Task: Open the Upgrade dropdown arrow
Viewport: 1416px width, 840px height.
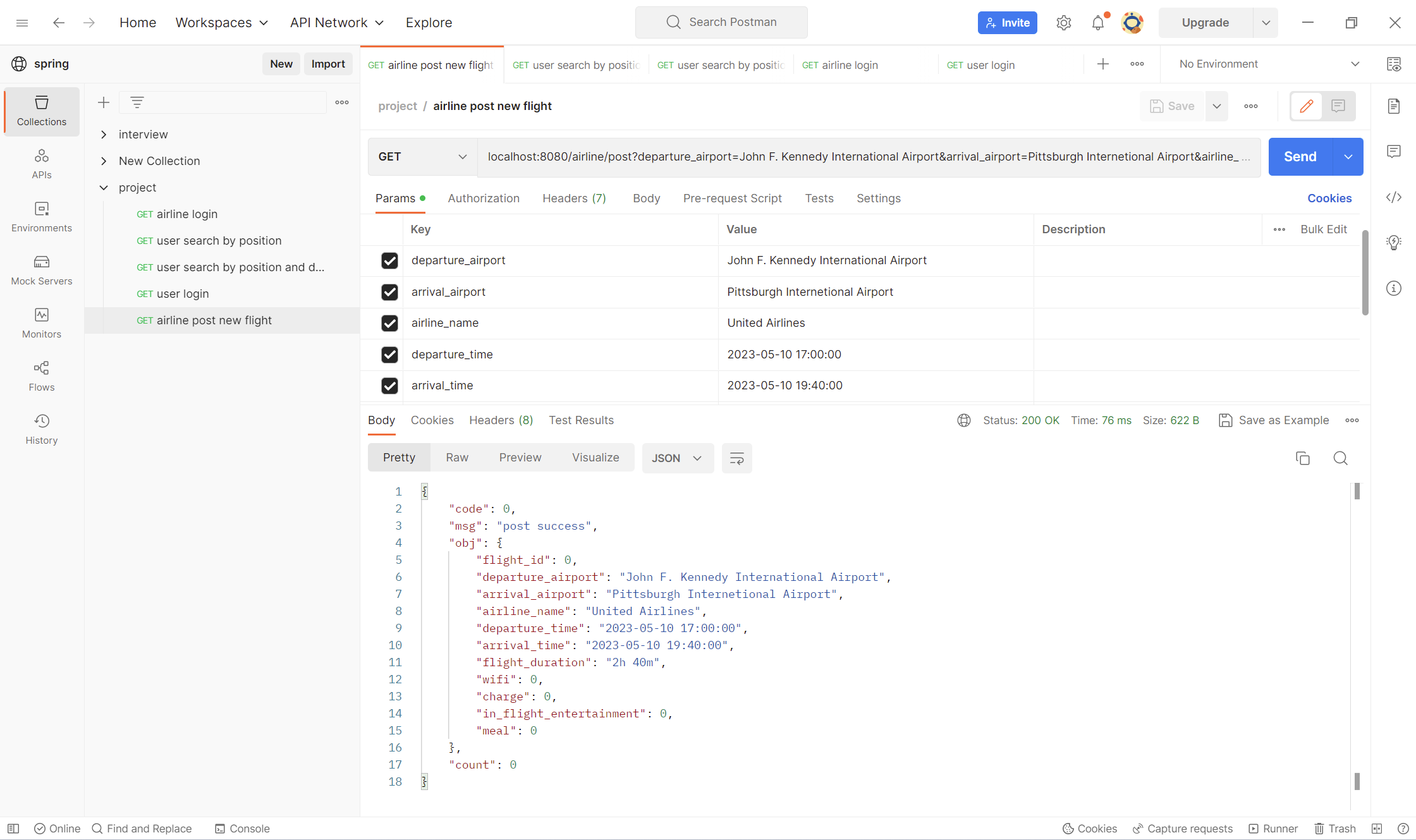Action: click(x=1266, y=23)
